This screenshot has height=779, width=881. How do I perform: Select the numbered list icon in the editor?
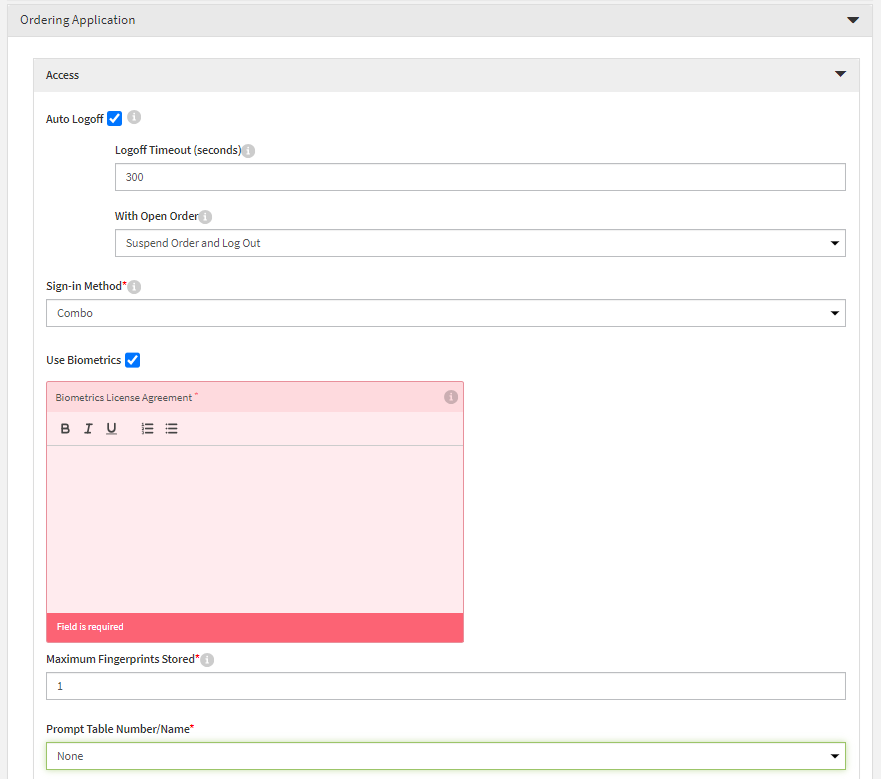[146, 428]
